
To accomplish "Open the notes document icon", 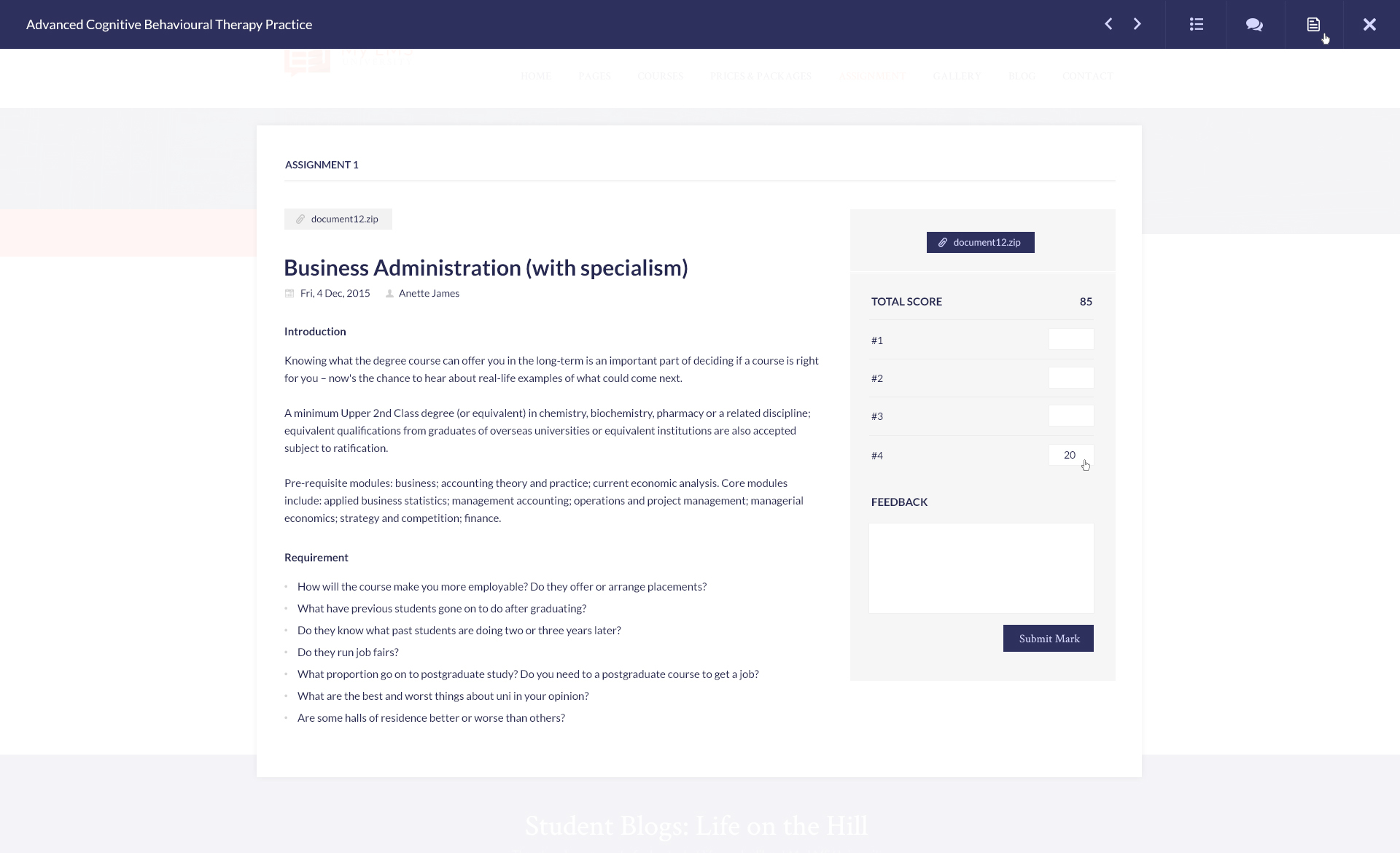I will [1313, 24].
